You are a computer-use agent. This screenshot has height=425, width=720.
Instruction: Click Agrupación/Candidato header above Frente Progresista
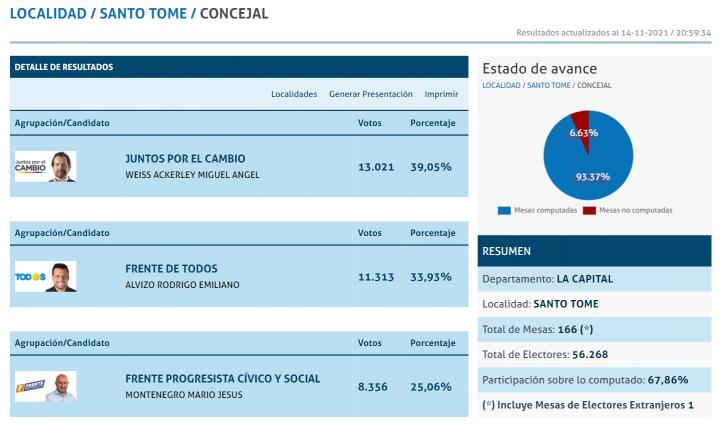click(62, 343)
